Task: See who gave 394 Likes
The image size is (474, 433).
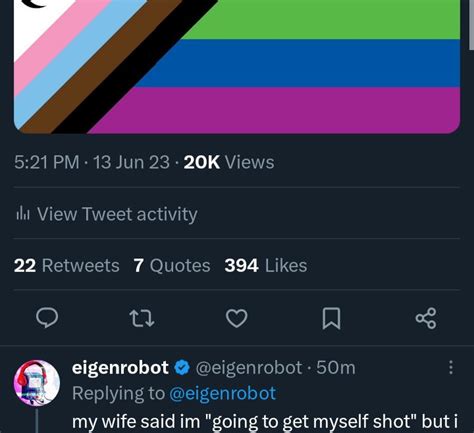Action: 266,266
